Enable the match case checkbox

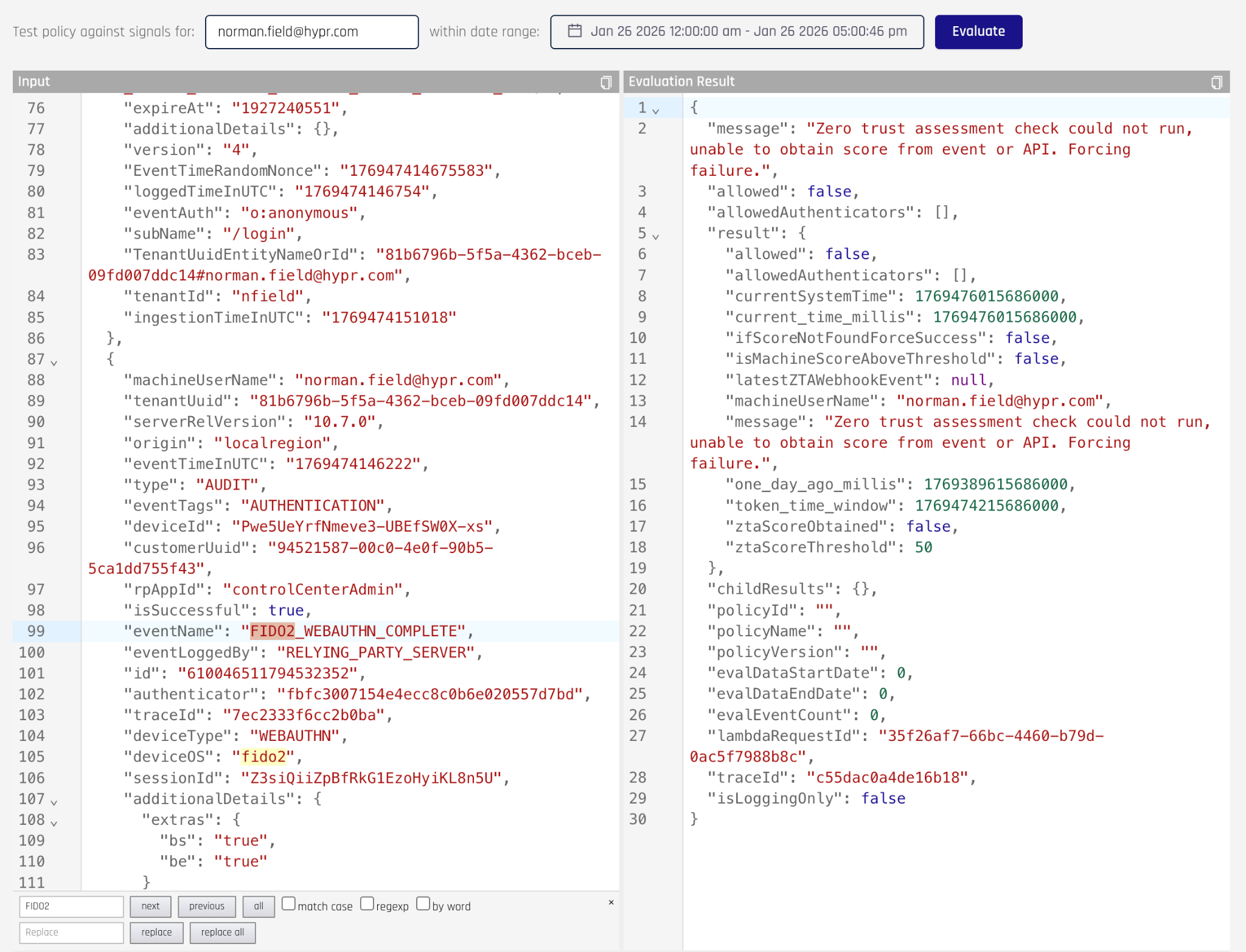[x=289, y=904]
